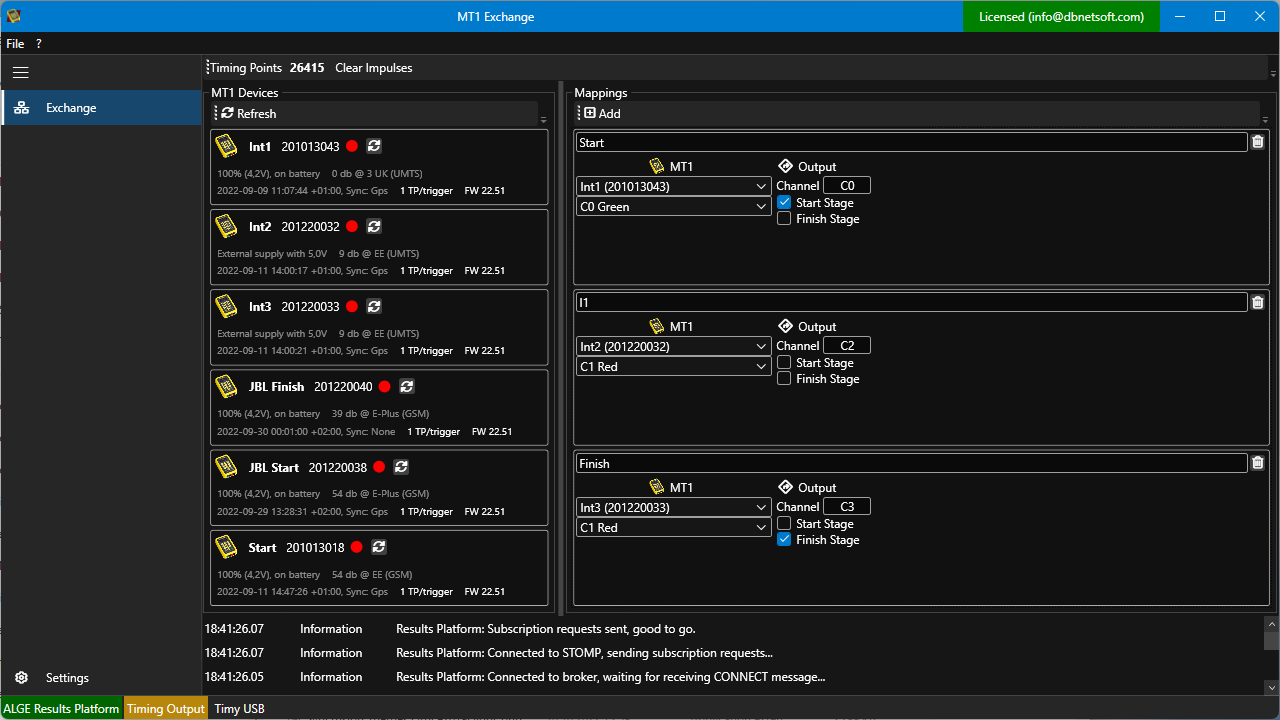Add a new mapping
The height and width of the screenshot is (720, 1280).
click(603, 113)
